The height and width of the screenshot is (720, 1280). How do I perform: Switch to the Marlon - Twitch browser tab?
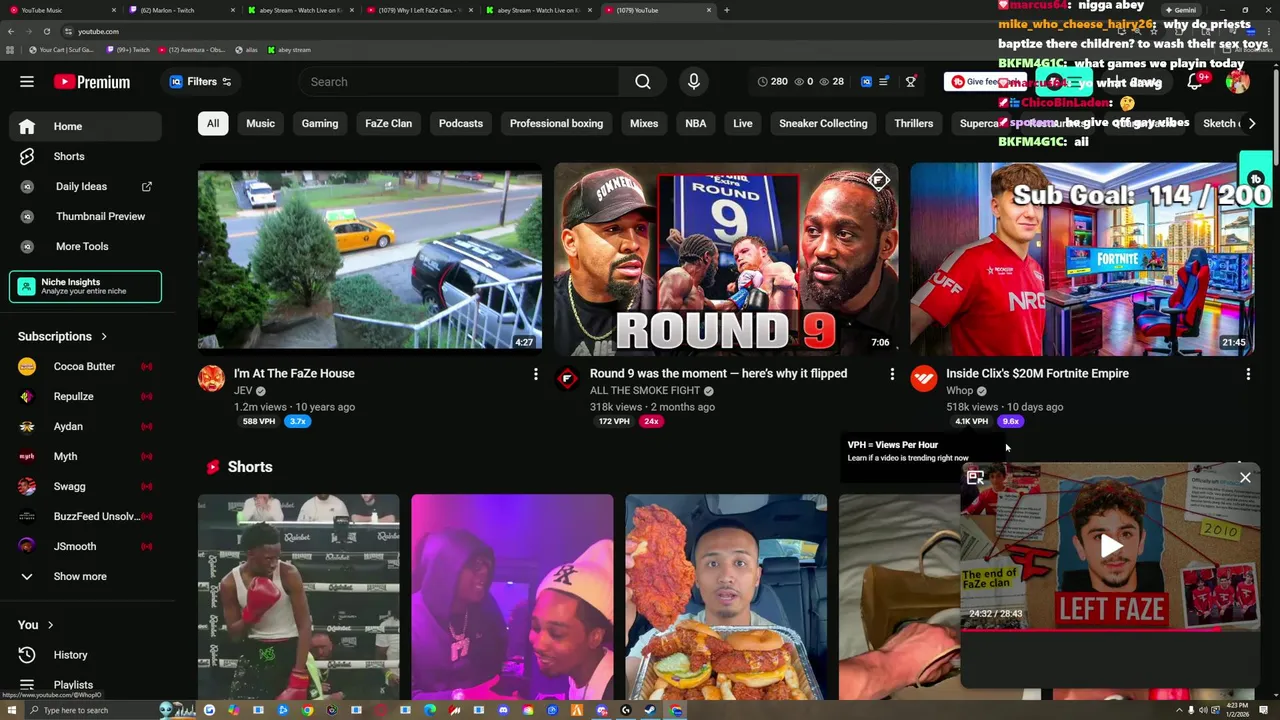(182, 10)
